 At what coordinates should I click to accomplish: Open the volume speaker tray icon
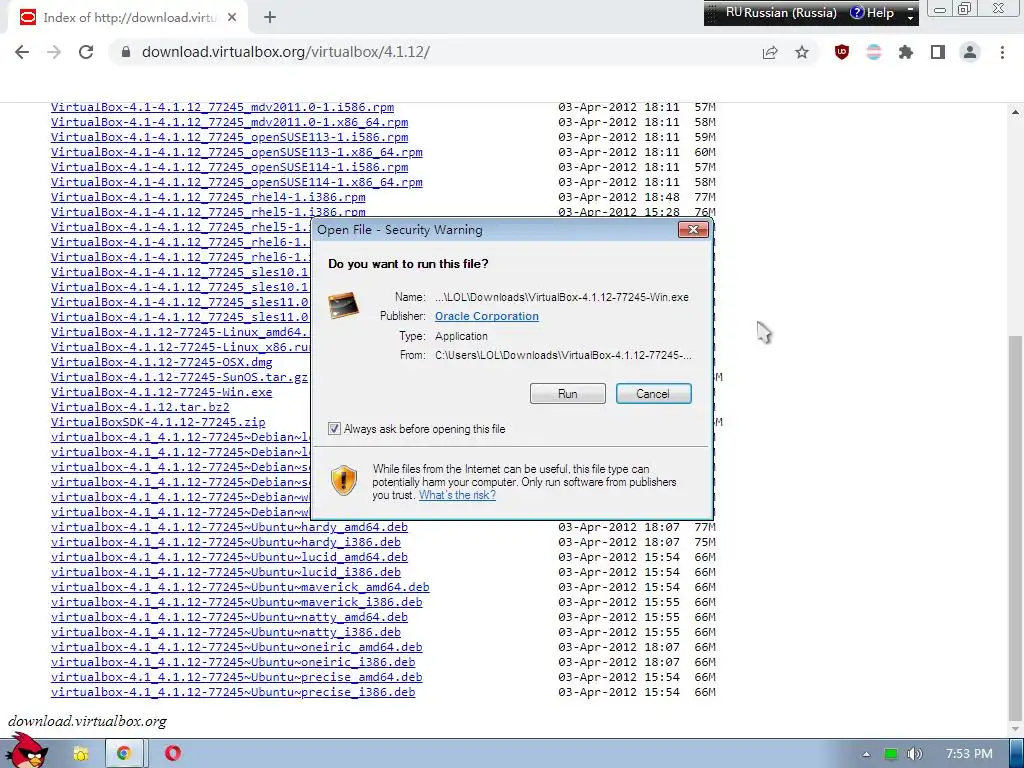[x=914, y=754]
